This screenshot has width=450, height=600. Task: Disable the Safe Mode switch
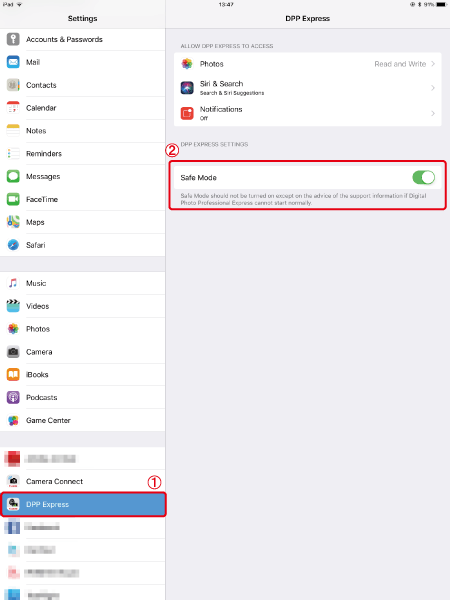pos(424,177)
